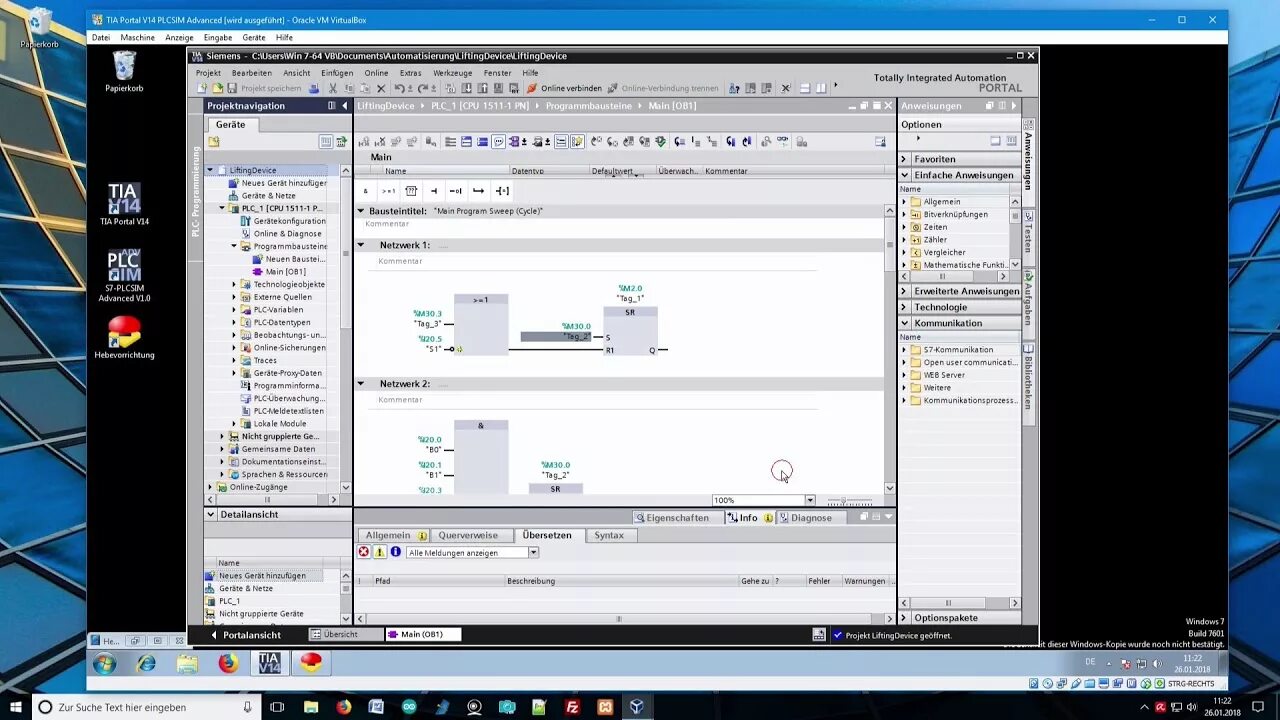The height and width of the screenshot is (720, 1280).
Task: Expand Erweiterte Anweisungen palette
Action: click(x=904, y=291)
